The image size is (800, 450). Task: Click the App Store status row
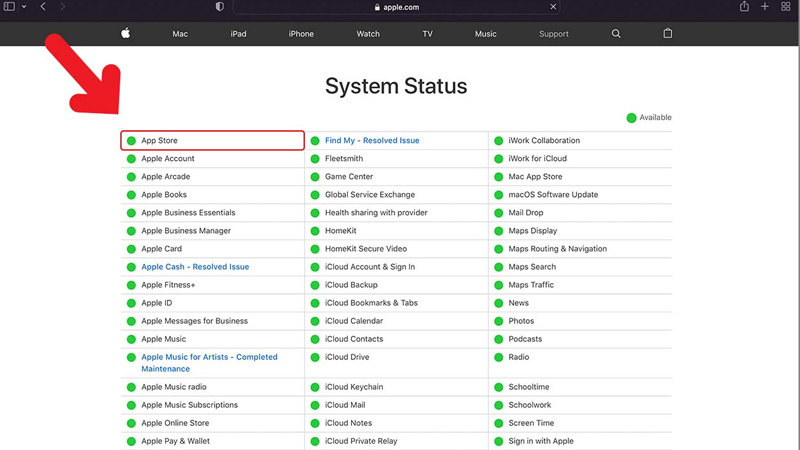click(x=212, y=141)
